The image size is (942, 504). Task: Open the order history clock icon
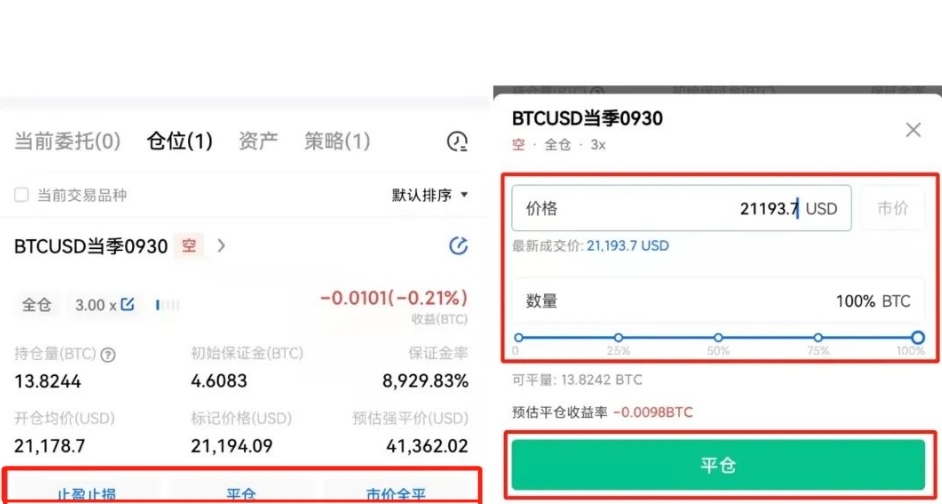tap(457, 142)
